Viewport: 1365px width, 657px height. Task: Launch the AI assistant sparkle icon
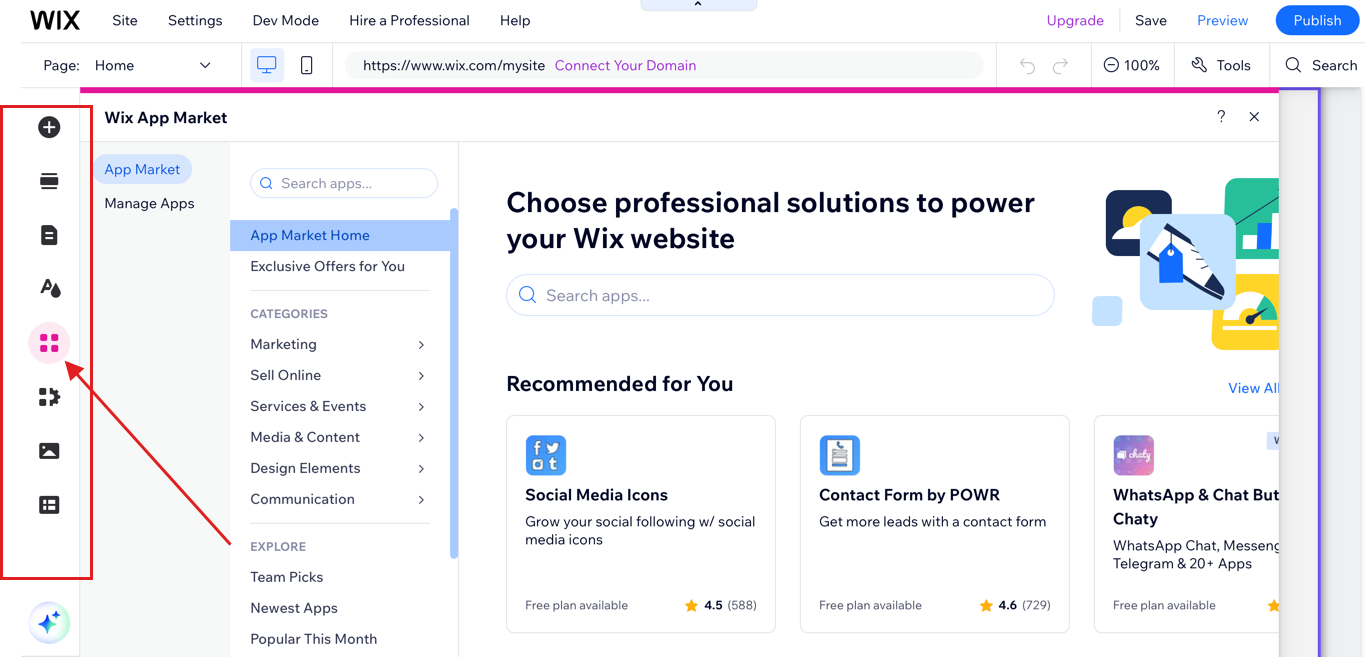(49, 623)
